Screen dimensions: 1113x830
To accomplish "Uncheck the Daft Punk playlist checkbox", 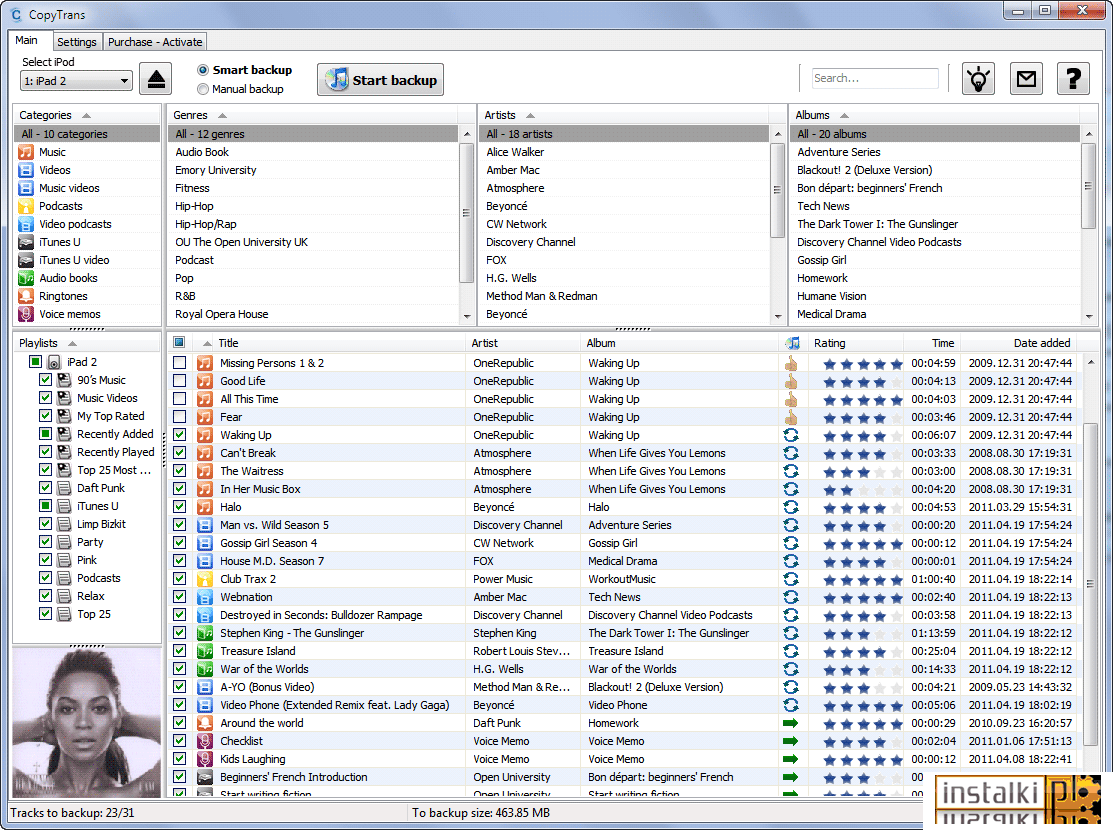I will [x=45, y=488].
